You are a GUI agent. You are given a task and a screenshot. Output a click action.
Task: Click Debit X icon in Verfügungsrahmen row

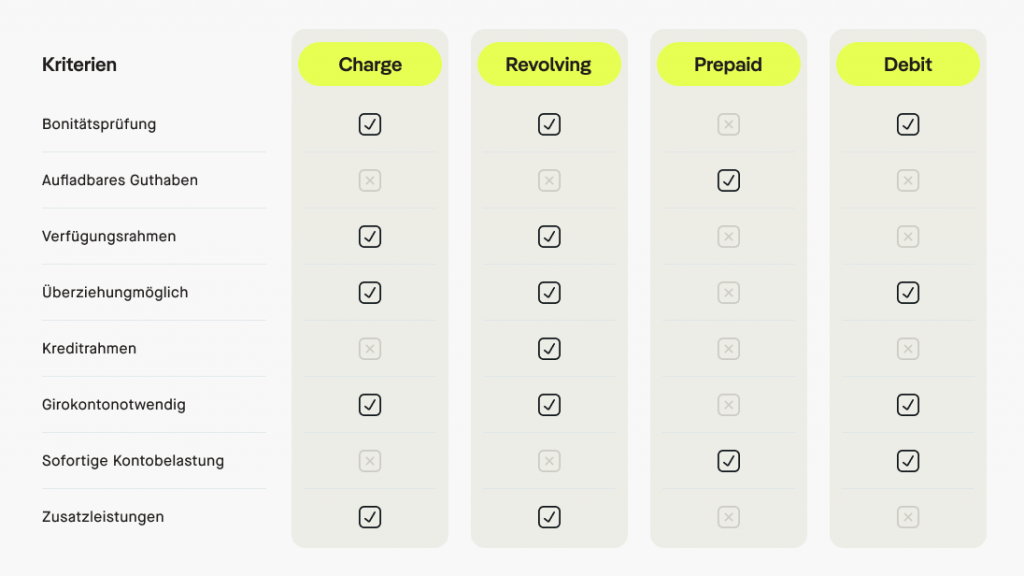(907, 237)
